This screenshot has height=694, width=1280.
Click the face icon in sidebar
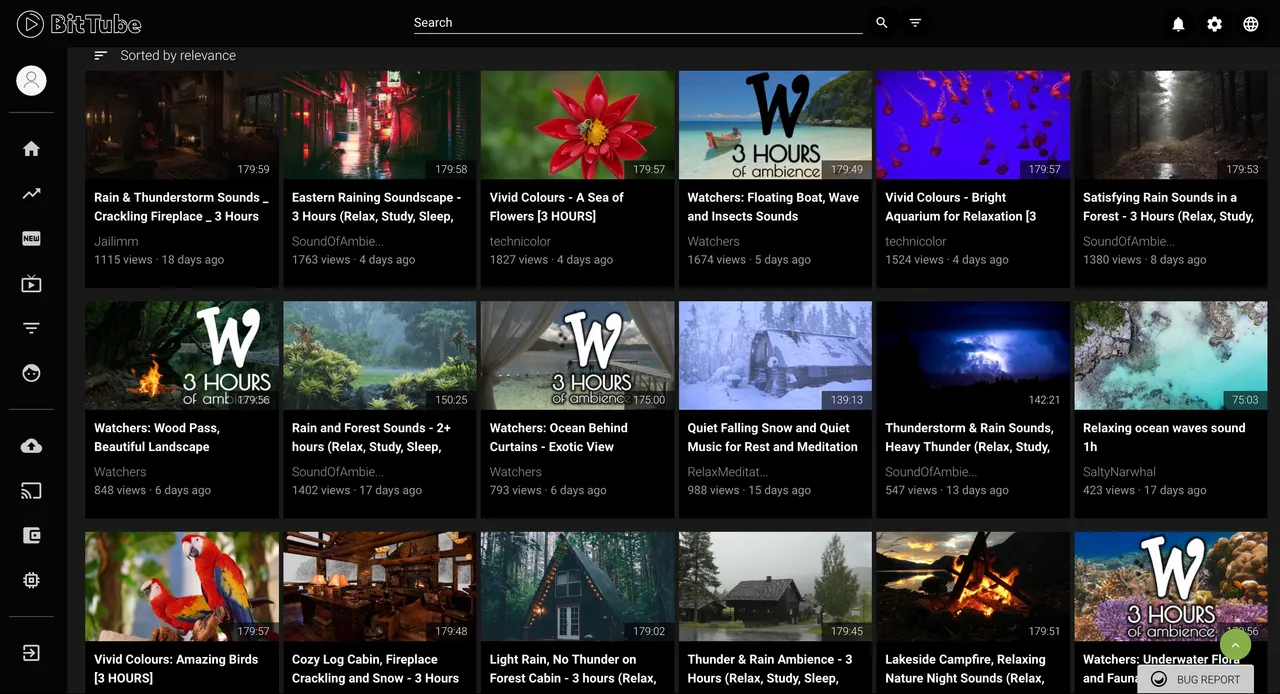tap(31, 373)
